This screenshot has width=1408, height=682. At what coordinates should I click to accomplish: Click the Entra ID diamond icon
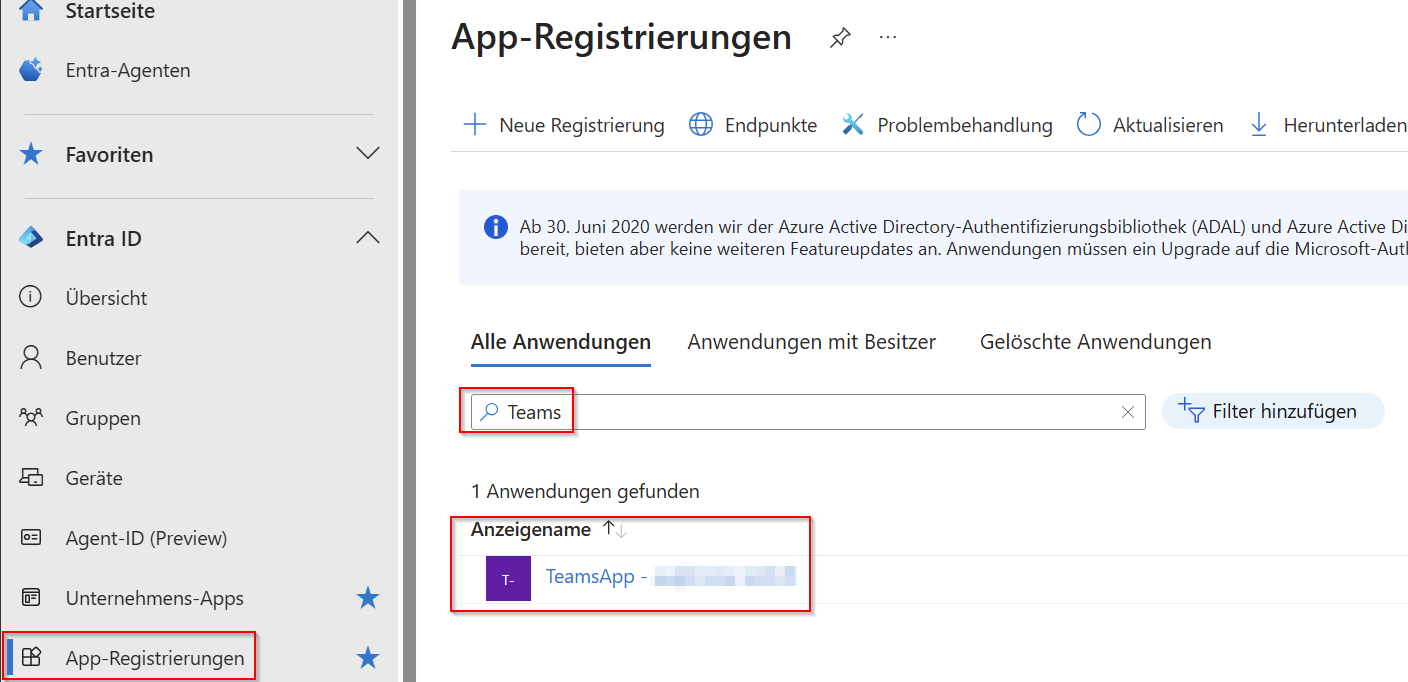point(31,238)
